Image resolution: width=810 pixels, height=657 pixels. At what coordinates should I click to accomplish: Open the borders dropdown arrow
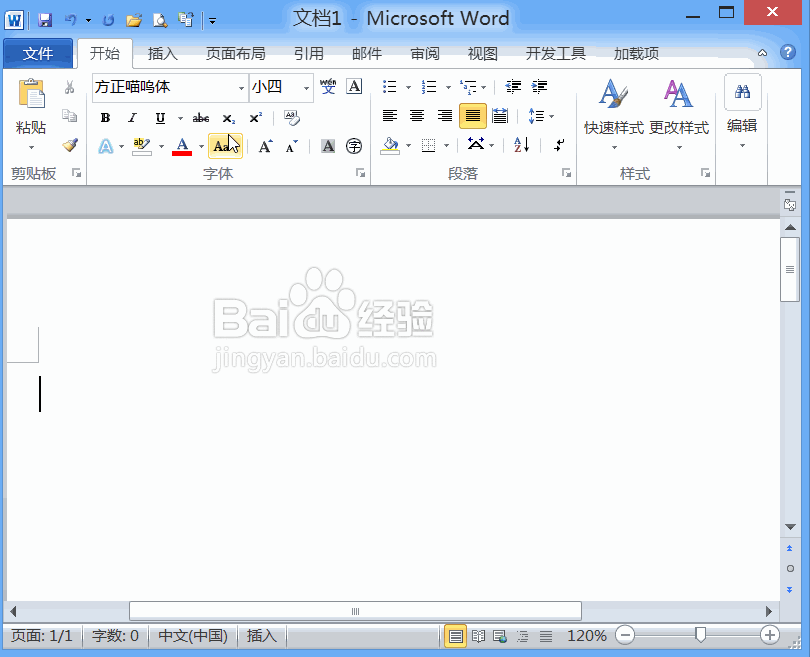point(446,146)
